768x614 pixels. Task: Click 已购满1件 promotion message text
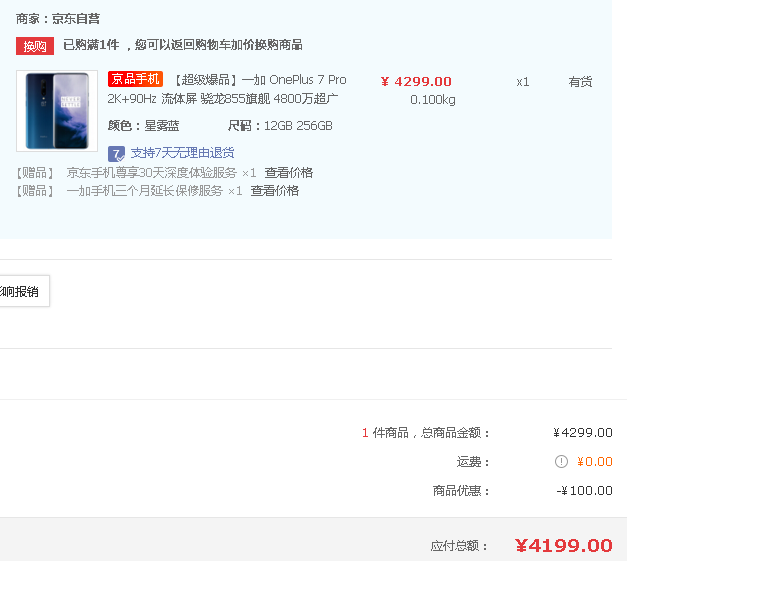click(x=183, y=45)
